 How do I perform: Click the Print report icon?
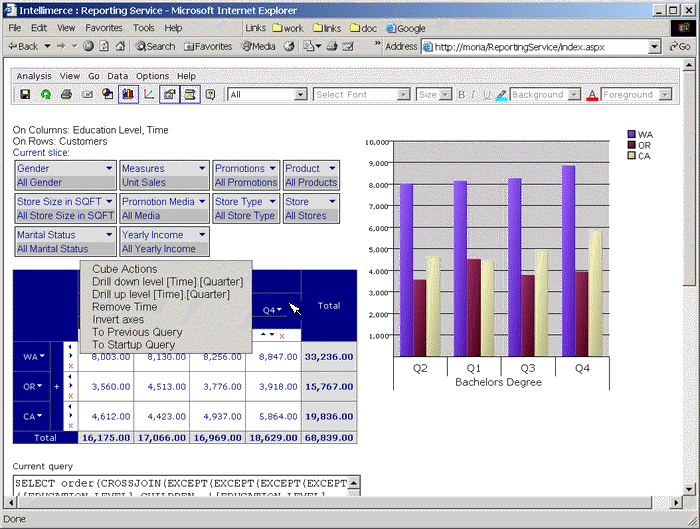pyautogui.click(x=67, y=94)
